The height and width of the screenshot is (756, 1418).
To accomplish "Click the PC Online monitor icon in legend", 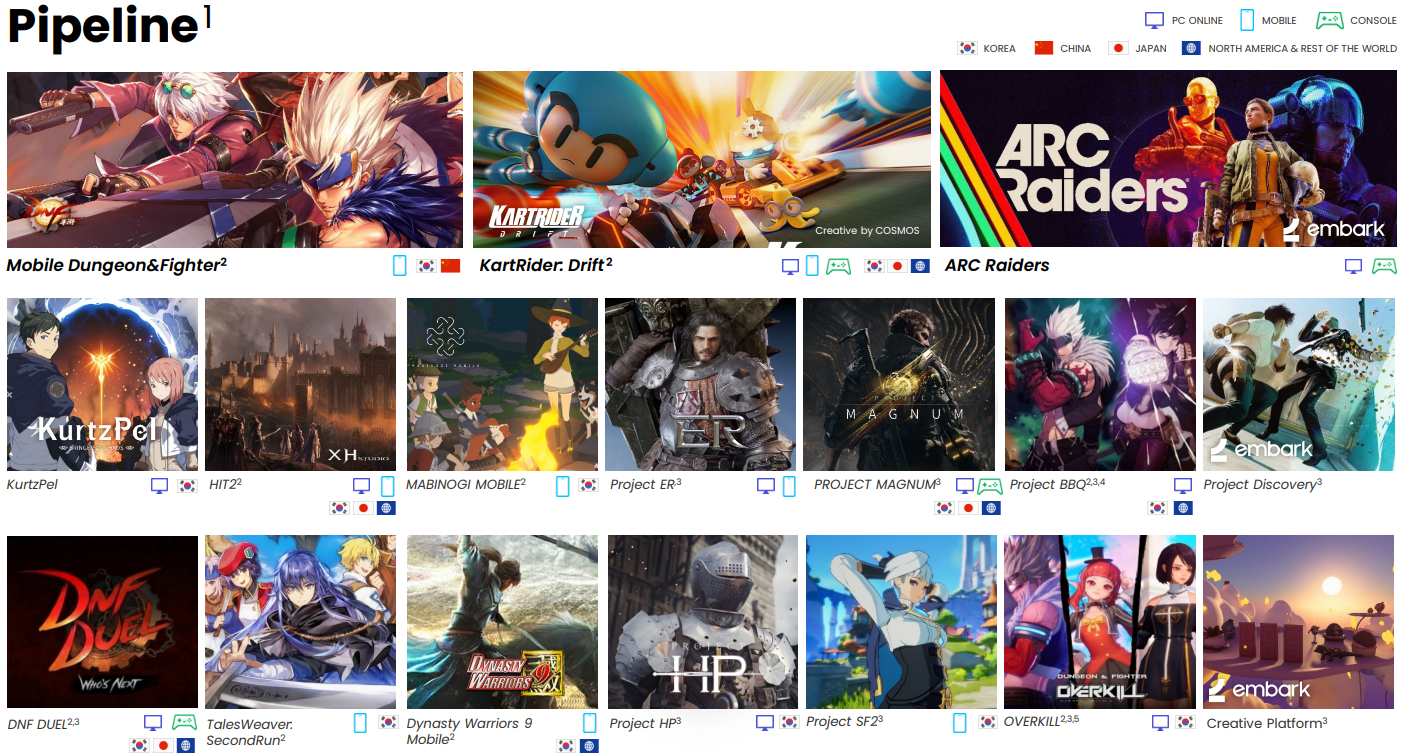I will pos(1155,20).
